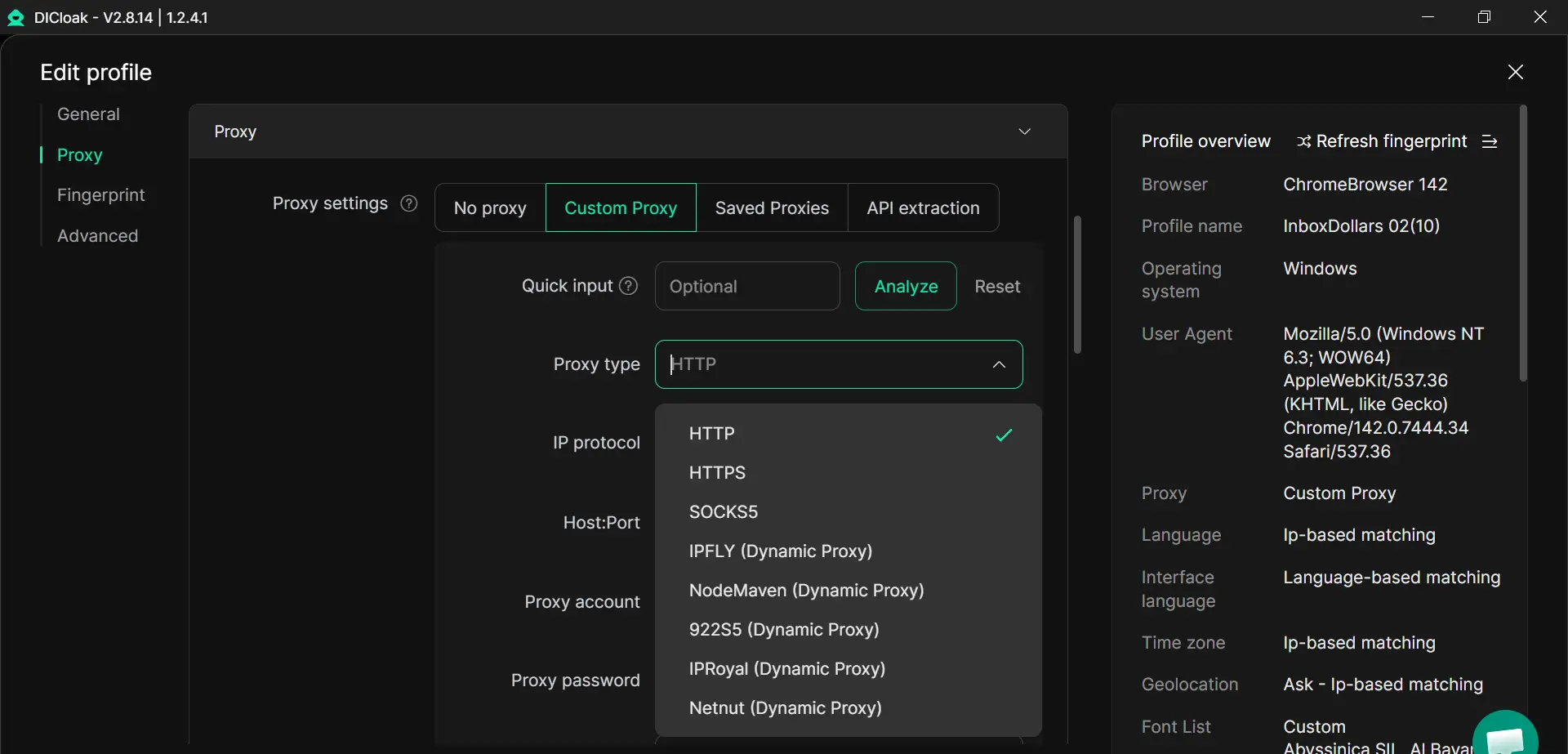Click the Refresh fingerprint shuffle icon
This screenshot has width=1568, height=754.
tap(1304, 142)
